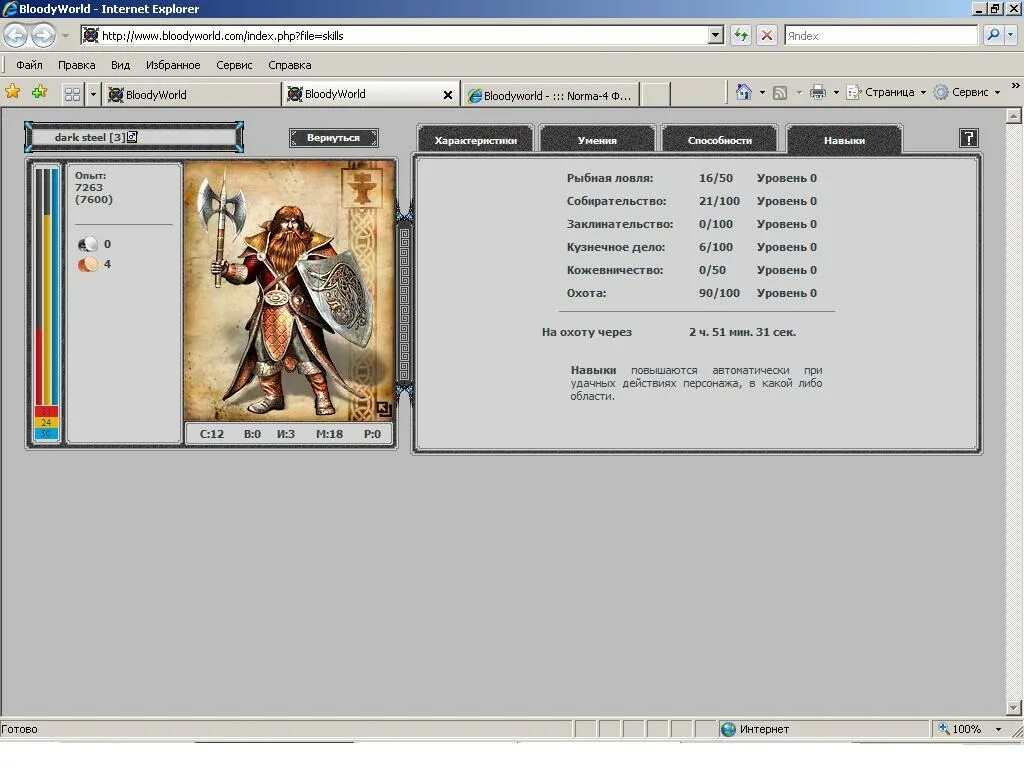1024x768 pixels.
Task: Switch to Bloodyworld Norma-4 browser tab
Action: (x=550, y=95)
